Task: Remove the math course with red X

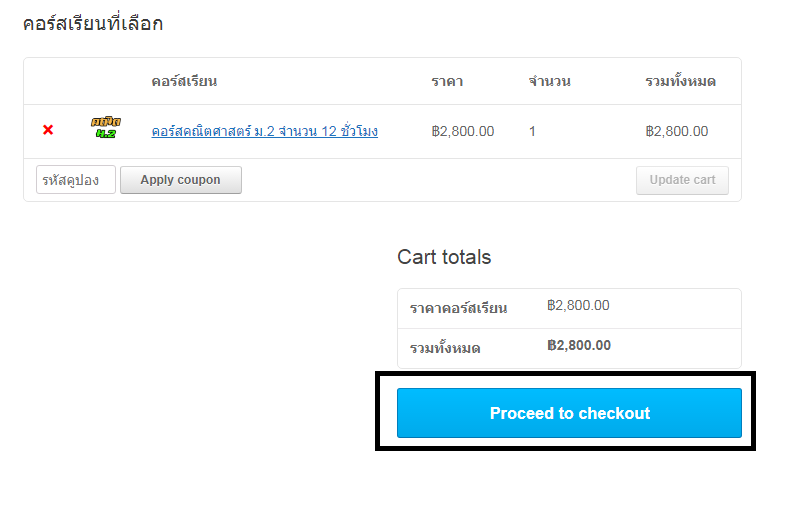Action: 48,130
